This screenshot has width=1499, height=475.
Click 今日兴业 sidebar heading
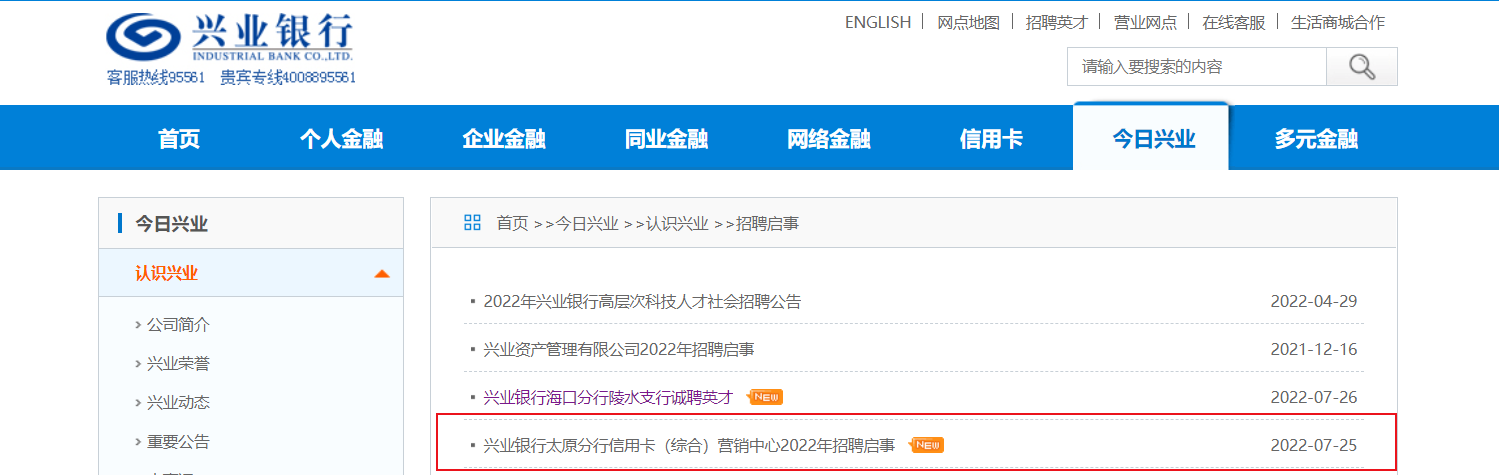(x=171, y=224)
